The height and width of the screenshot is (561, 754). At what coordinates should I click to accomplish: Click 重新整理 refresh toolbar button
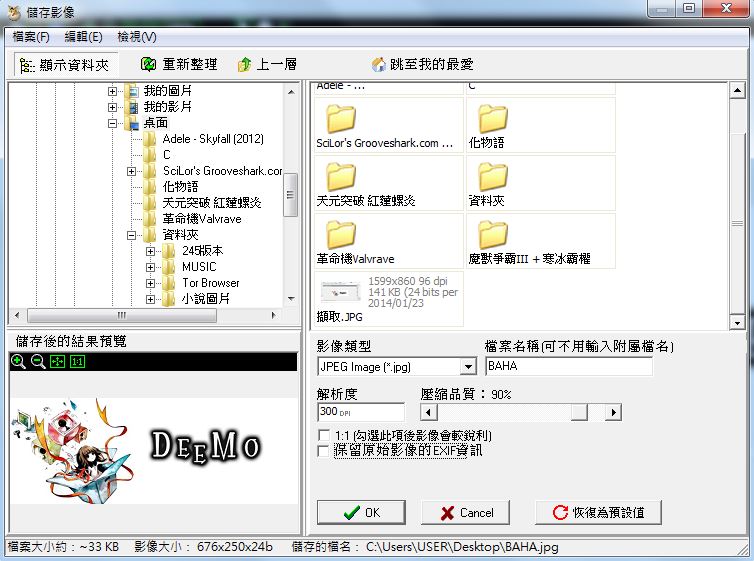tap(179, 64)
